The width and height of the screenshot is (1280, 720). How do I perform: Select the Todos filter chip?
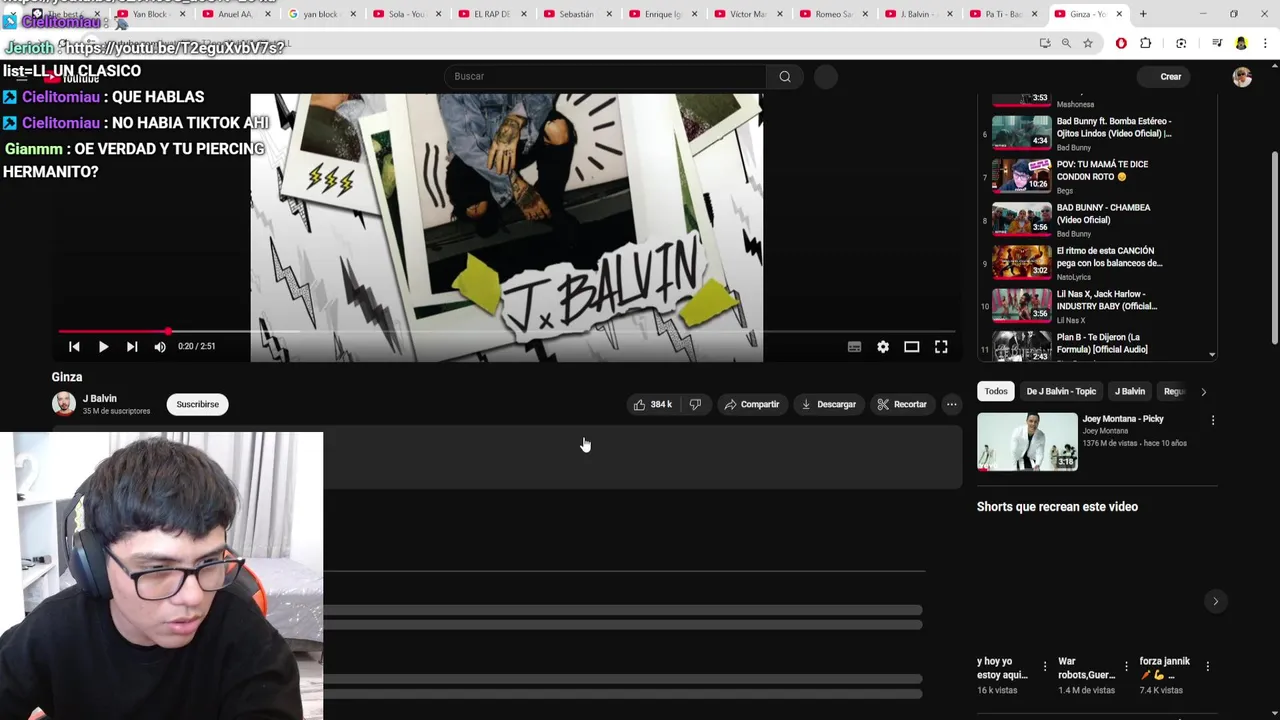coord(996,391)
